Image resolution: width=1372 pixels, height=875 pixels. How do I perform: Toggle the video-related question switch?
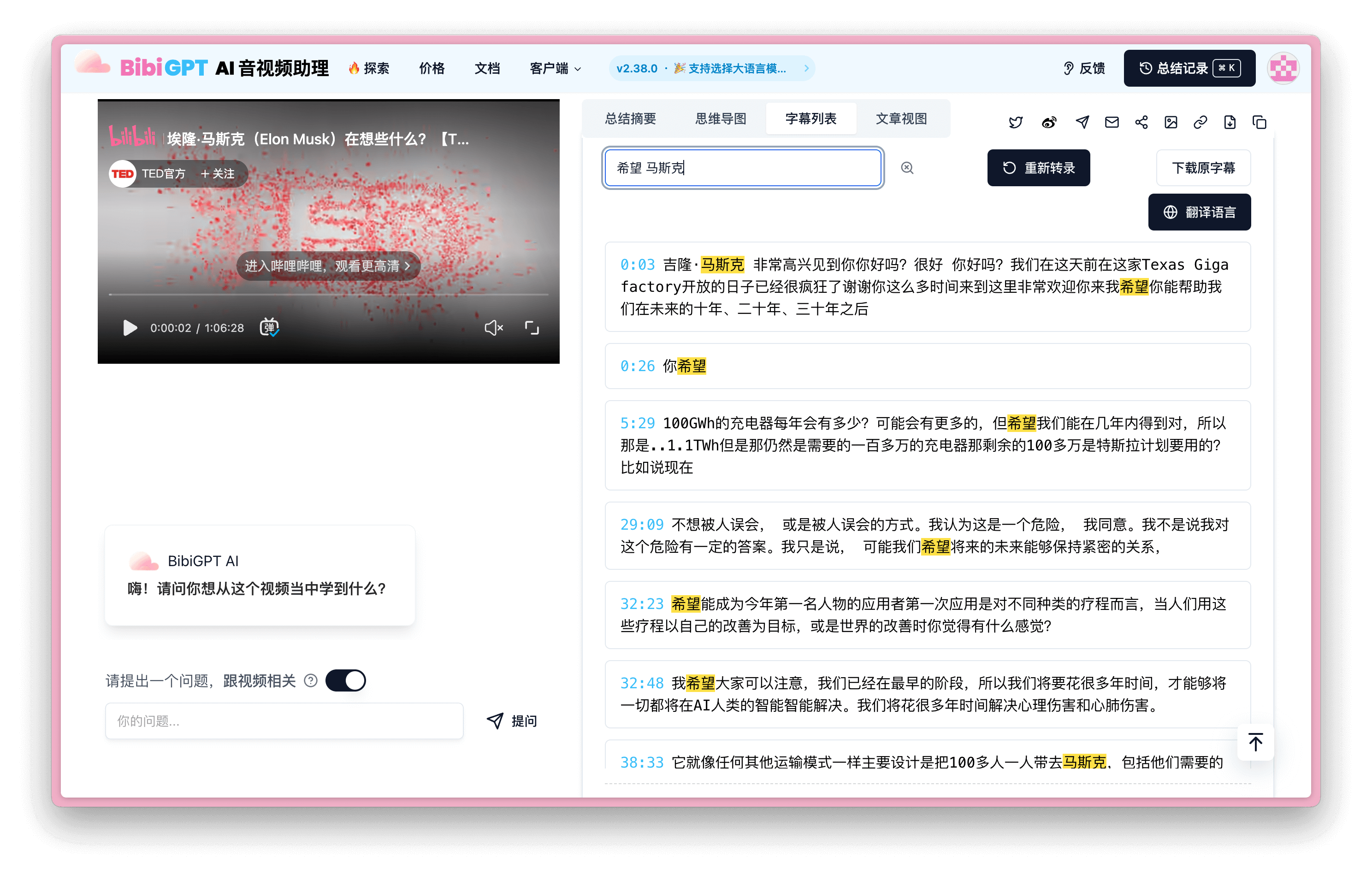[346, 680]
